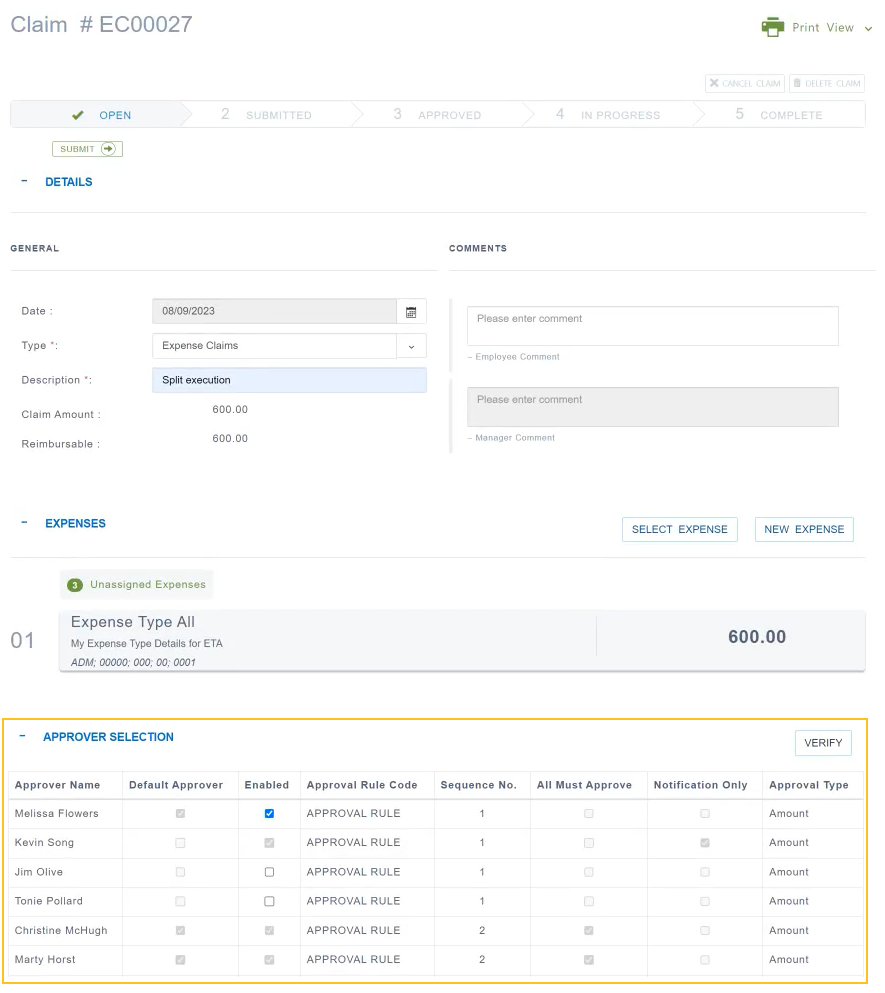Collapse the Details section
The image size is (885, 993).
pos(24,182)
